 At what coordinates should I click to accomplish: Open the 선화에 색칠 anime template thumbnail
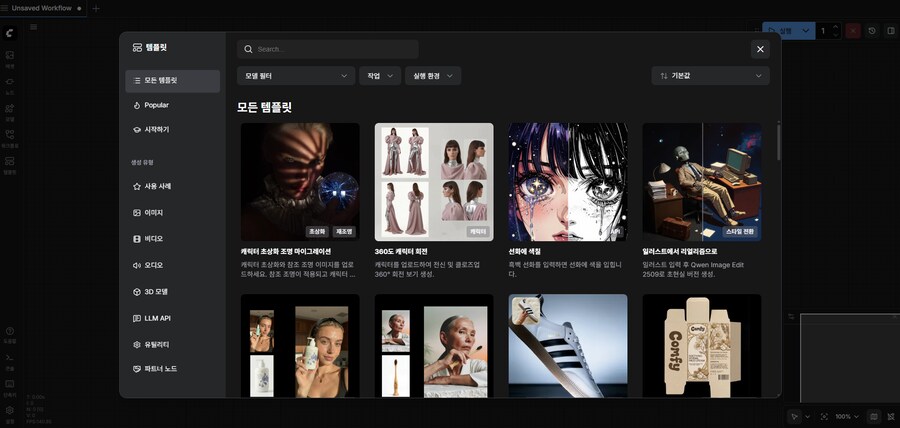(x=567, y=181)
